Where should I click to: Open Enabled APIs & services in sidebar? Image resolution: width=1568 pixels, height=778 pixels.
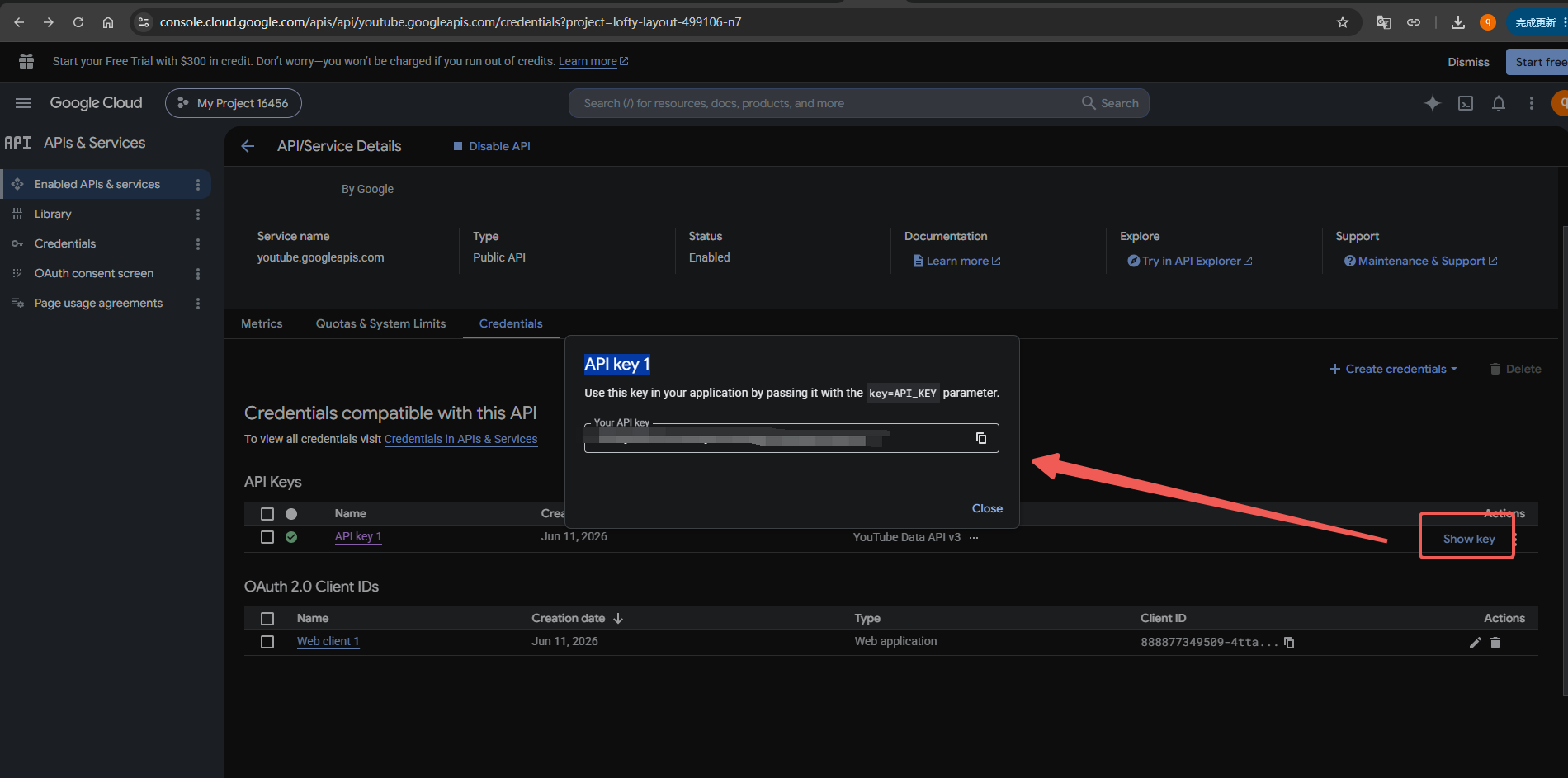coord(97,184)
